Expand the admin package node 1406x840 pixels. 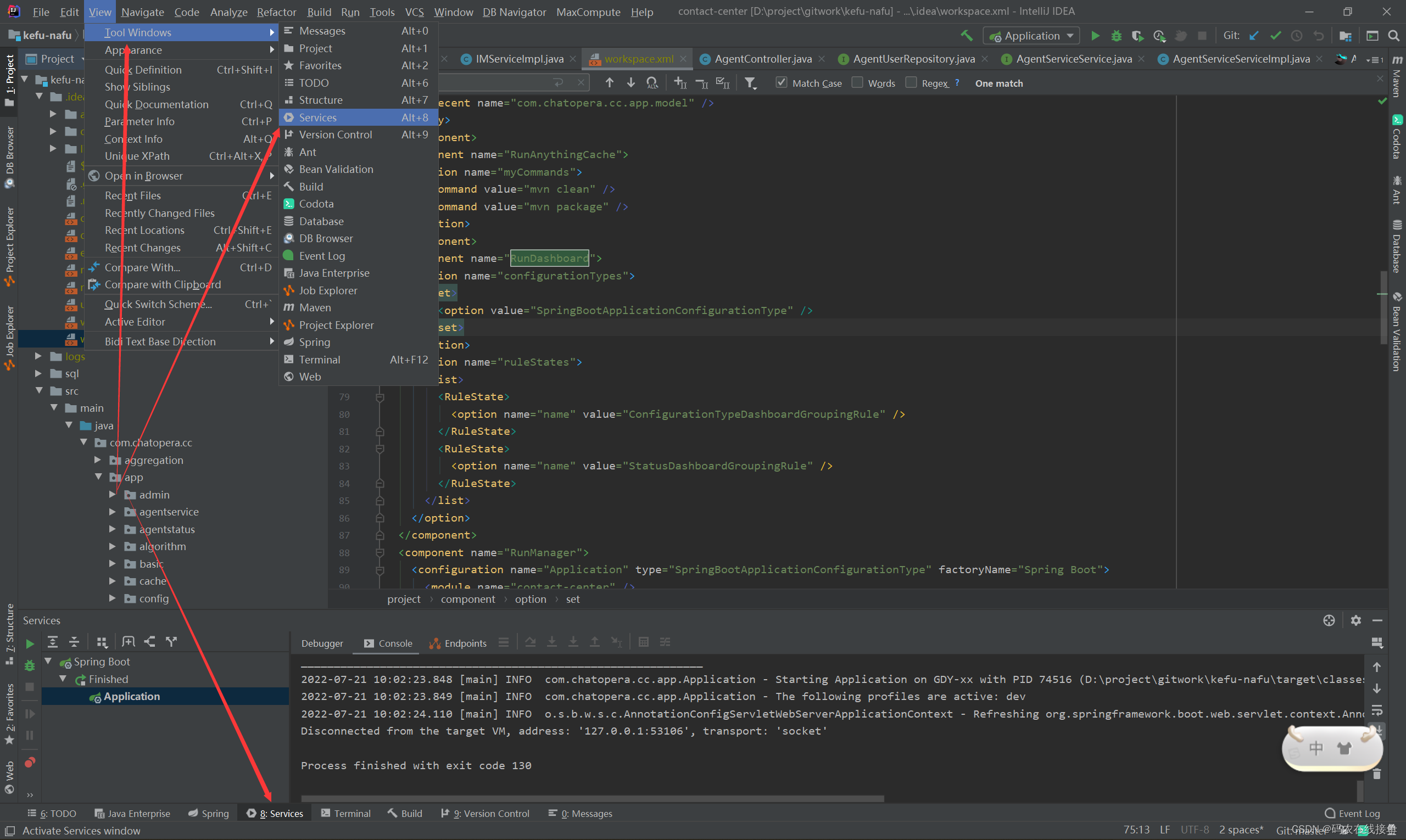tap(112, 495)
